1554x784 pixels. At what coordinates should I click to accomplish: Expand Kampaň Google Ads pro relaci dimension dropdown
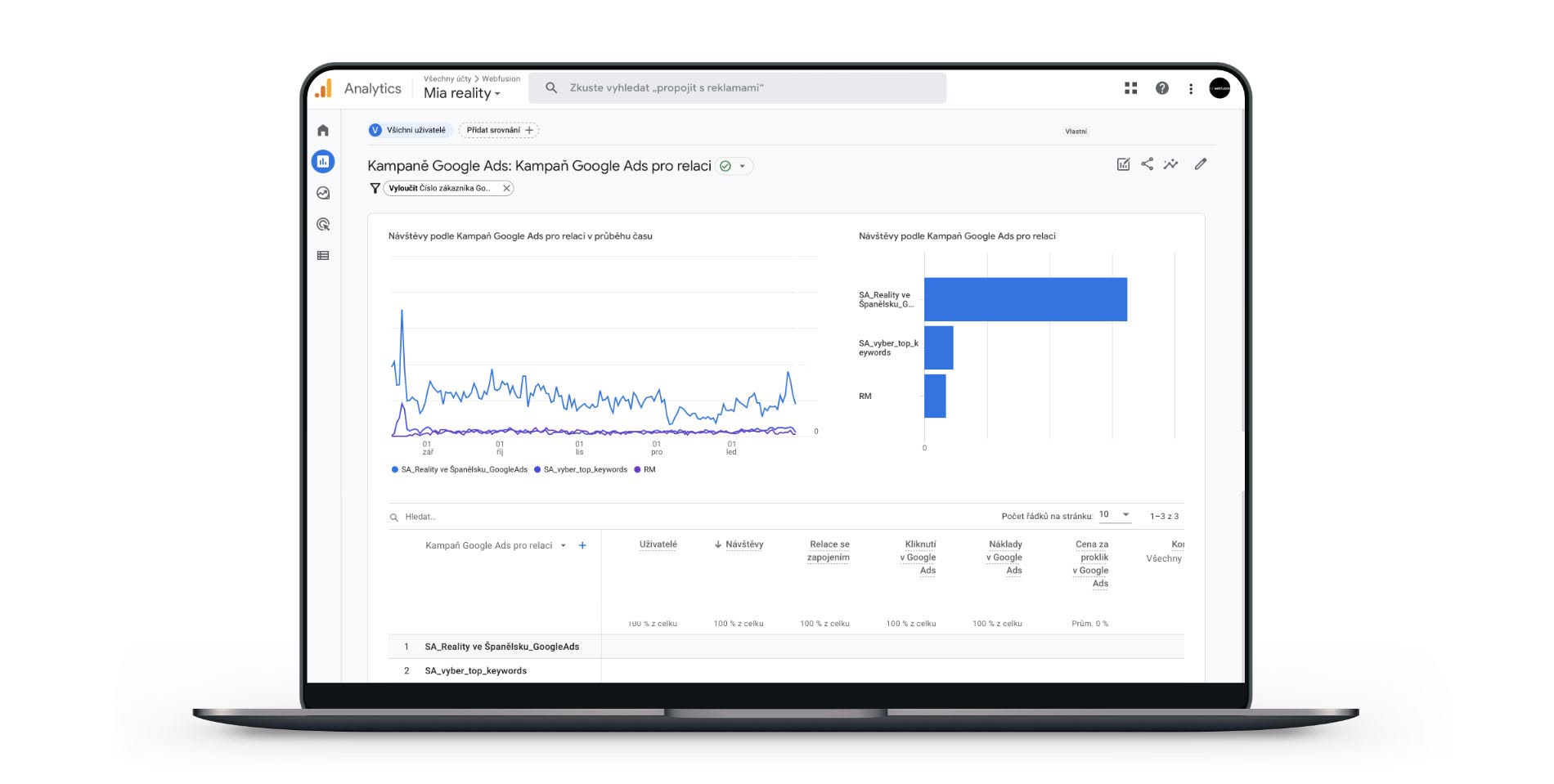click(564, 545)
